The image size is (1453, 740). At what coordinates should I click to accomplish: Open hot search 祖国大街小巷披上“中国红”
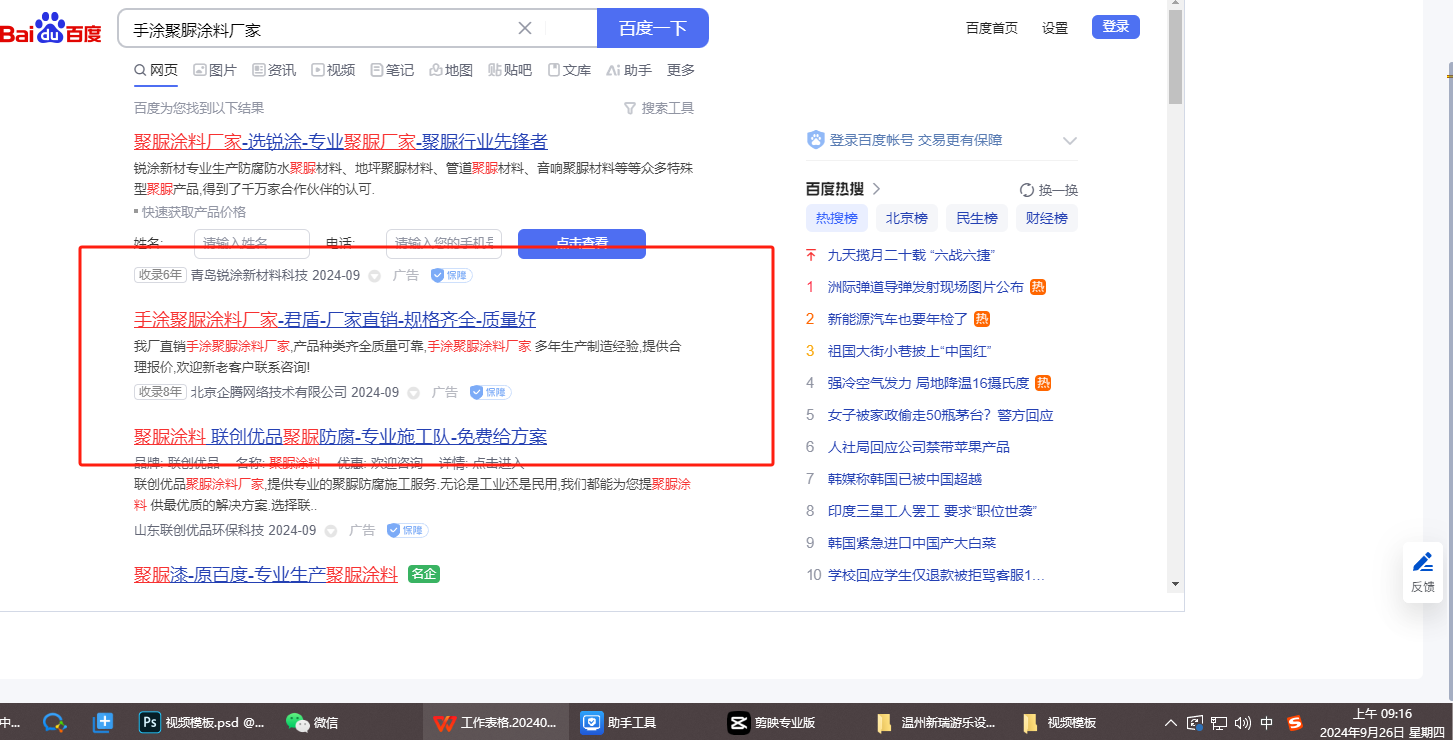(910, 351)
